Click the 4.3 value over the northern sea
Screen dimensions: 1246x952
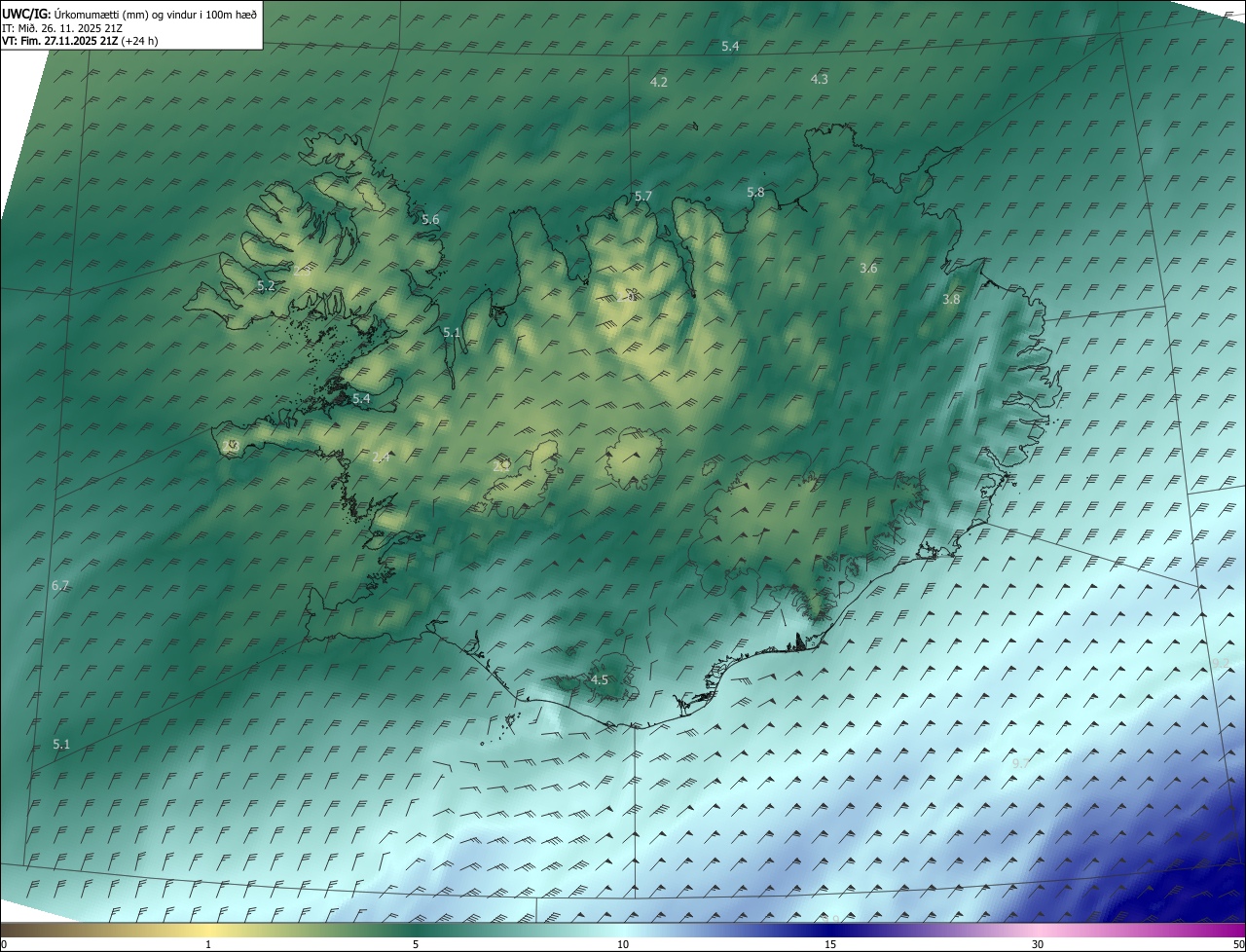[x=820, y=79]
